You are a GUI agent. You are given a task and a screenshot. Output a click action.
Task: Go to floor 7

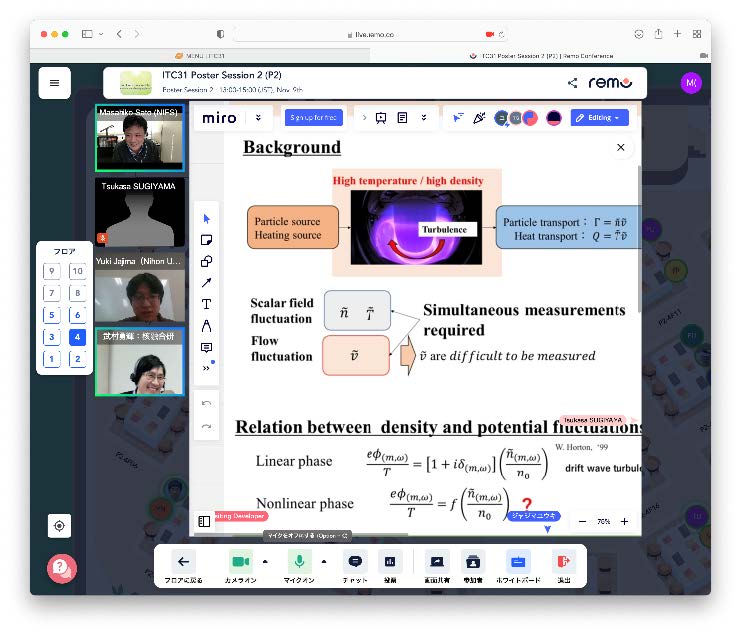[52, 293]
